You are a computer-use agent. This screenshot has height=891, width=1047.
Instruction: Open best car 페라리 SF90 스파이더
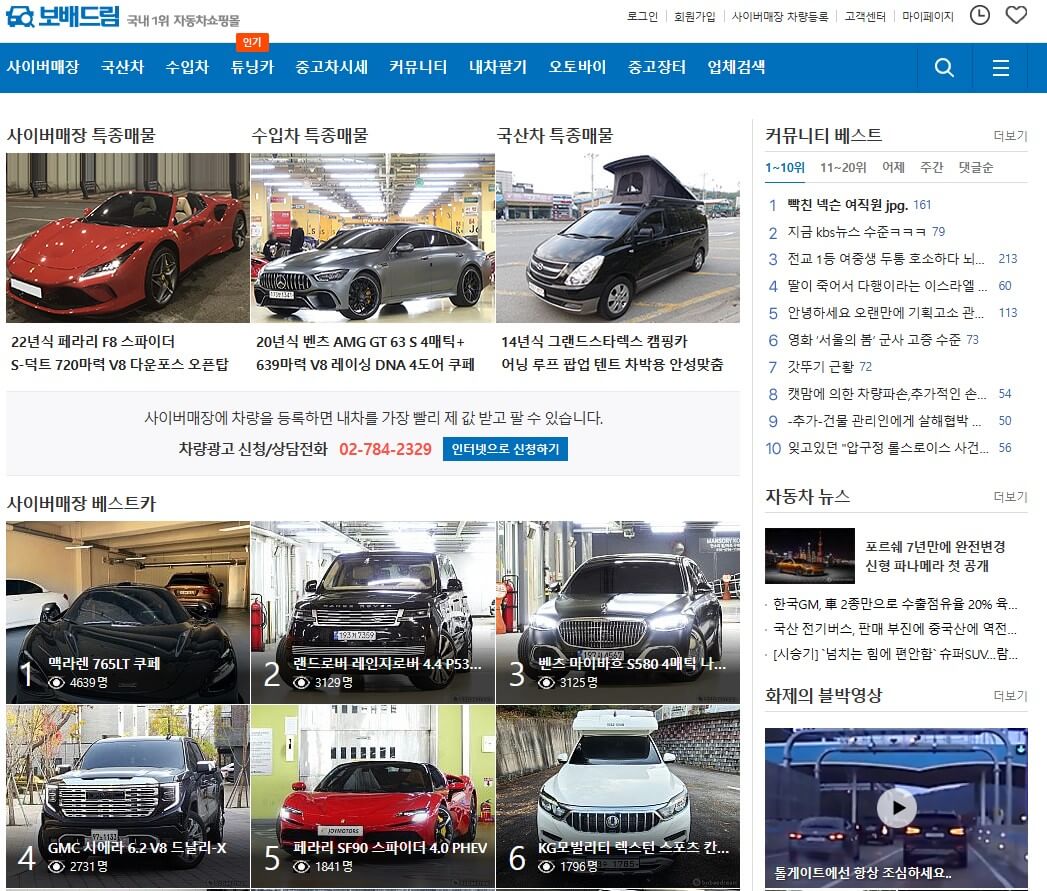click(x=373, y=796)
